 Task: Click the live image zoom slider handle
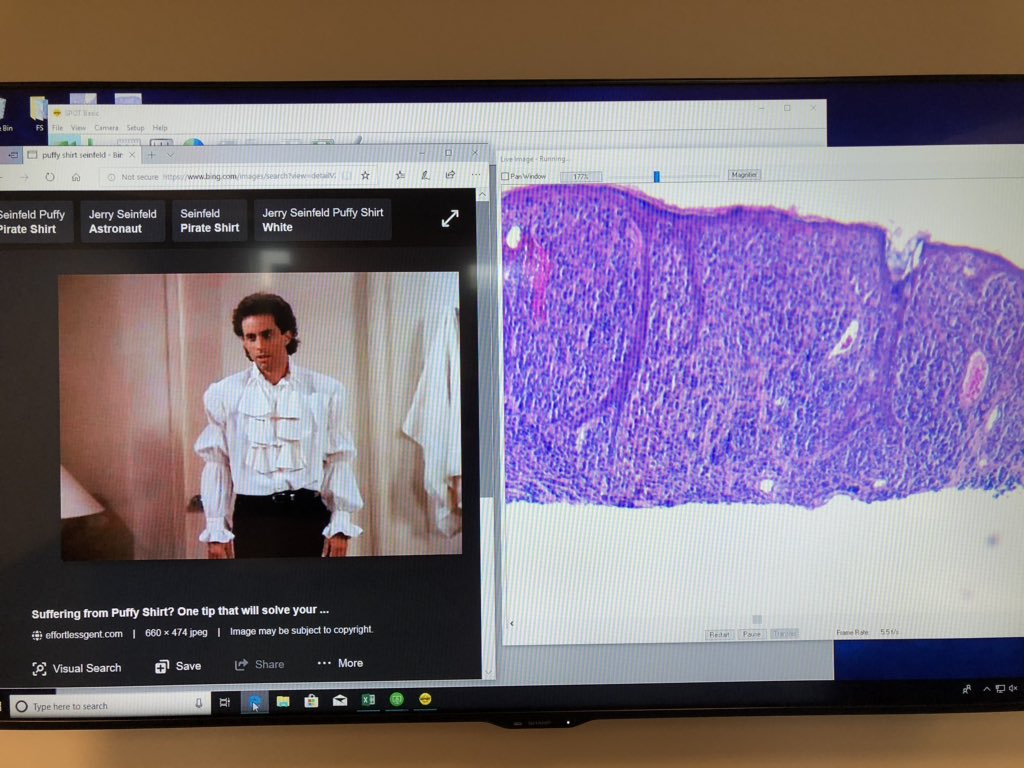(656, 176)
